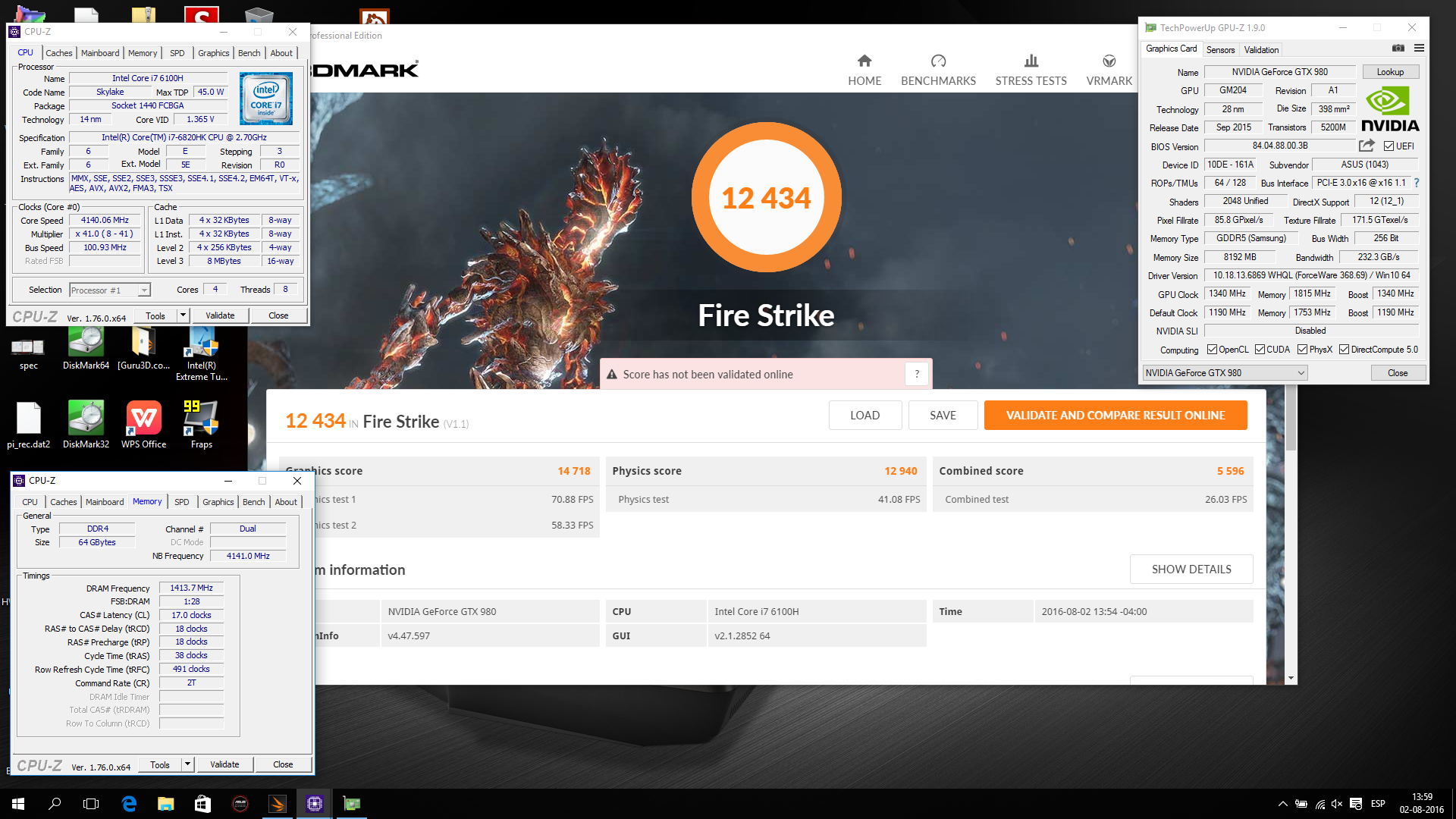Toggle DirectCompute 5.0 checkbox in GPU-Z
This screenshot has height=819, width=1456.
(1344, 350)
